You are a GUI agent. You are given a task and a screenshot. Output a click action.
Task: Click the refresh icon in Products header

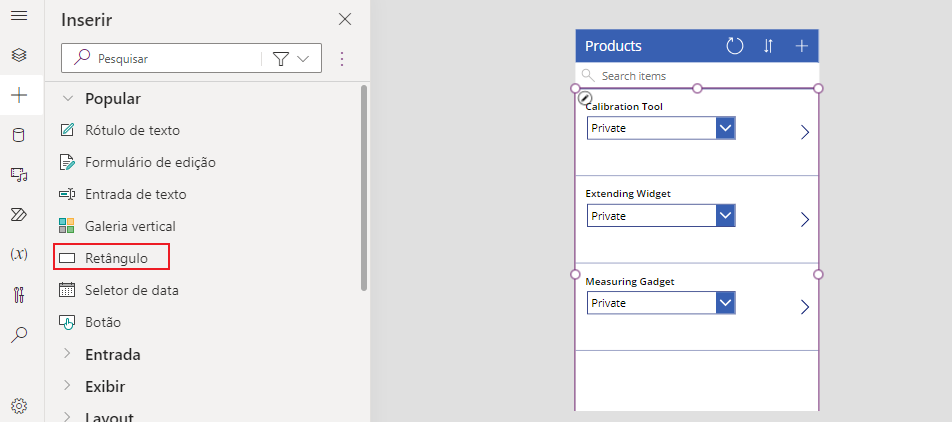click(x=735, y=46)
